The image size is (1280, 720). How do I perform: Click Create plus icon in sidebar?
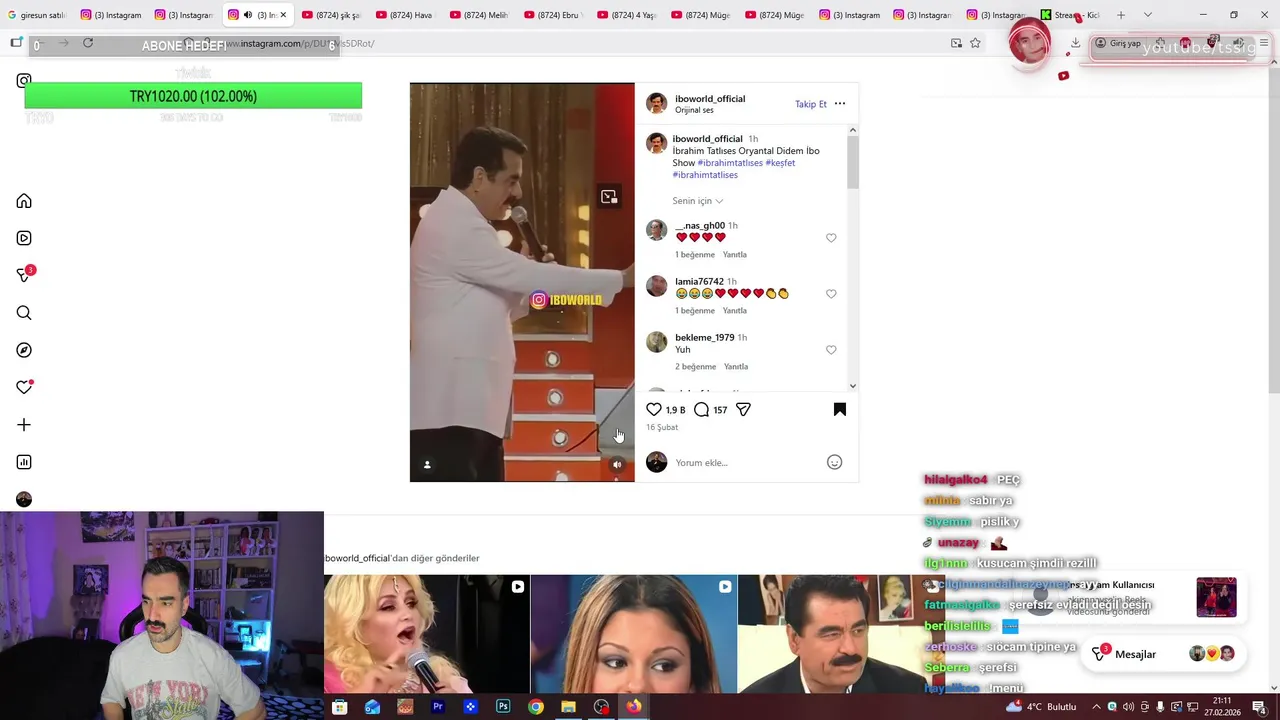pos(24,425)
